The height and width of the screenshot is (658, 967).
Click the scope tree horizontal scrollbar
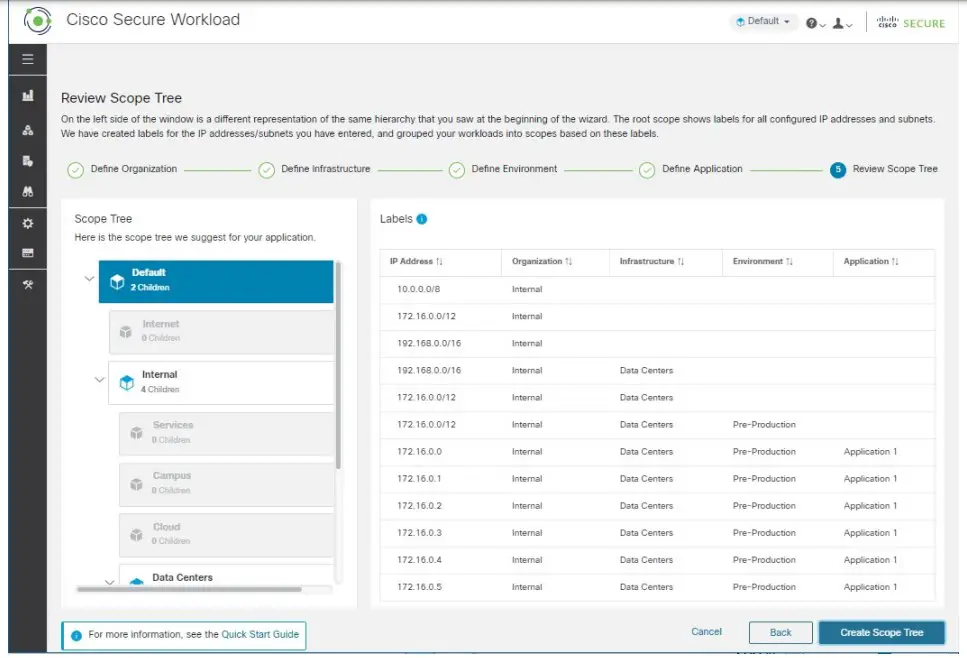tap(188, 589)
